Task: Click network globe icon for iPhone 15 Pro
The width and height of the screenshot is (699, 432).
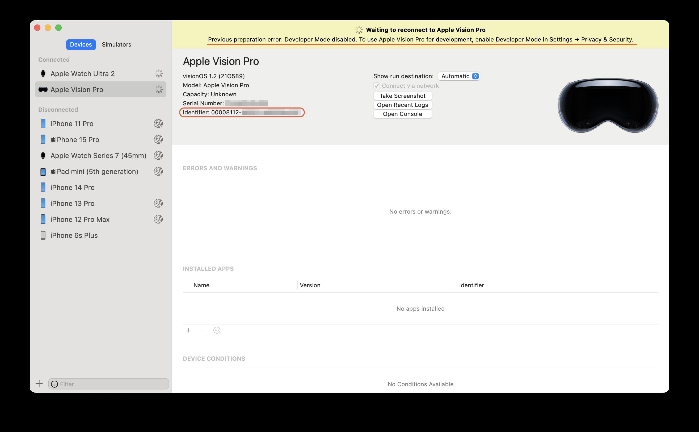Action: point(158,140)
